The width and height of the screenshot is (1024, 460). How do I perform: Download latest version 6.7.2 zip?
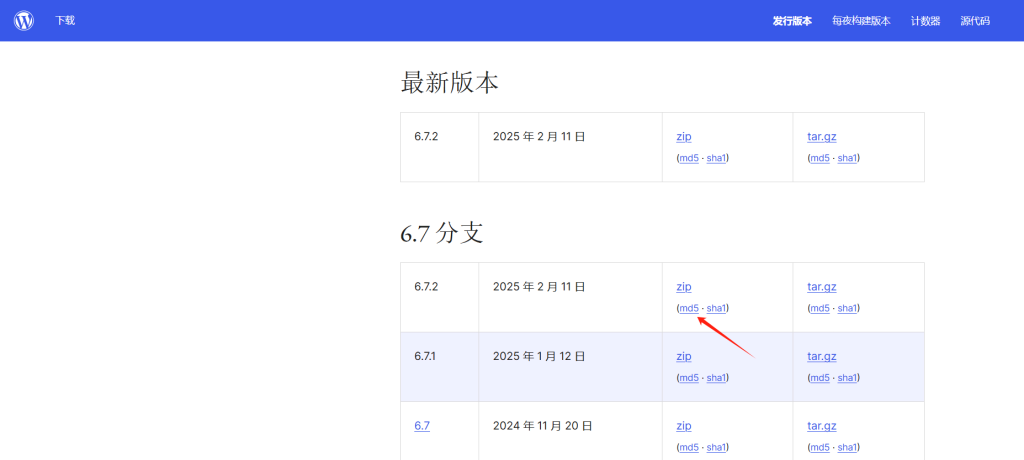(x=684, y=136)
